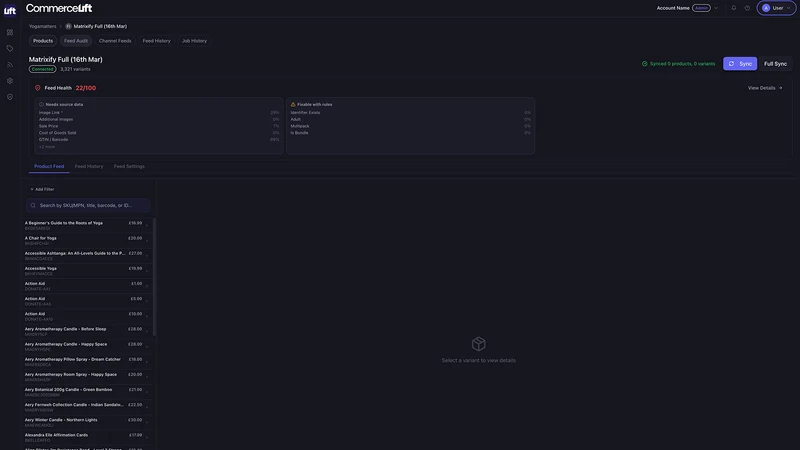Go to Yogamatters breadcrumb
This screenshot has height=450, width=800.
pos(42,26)
